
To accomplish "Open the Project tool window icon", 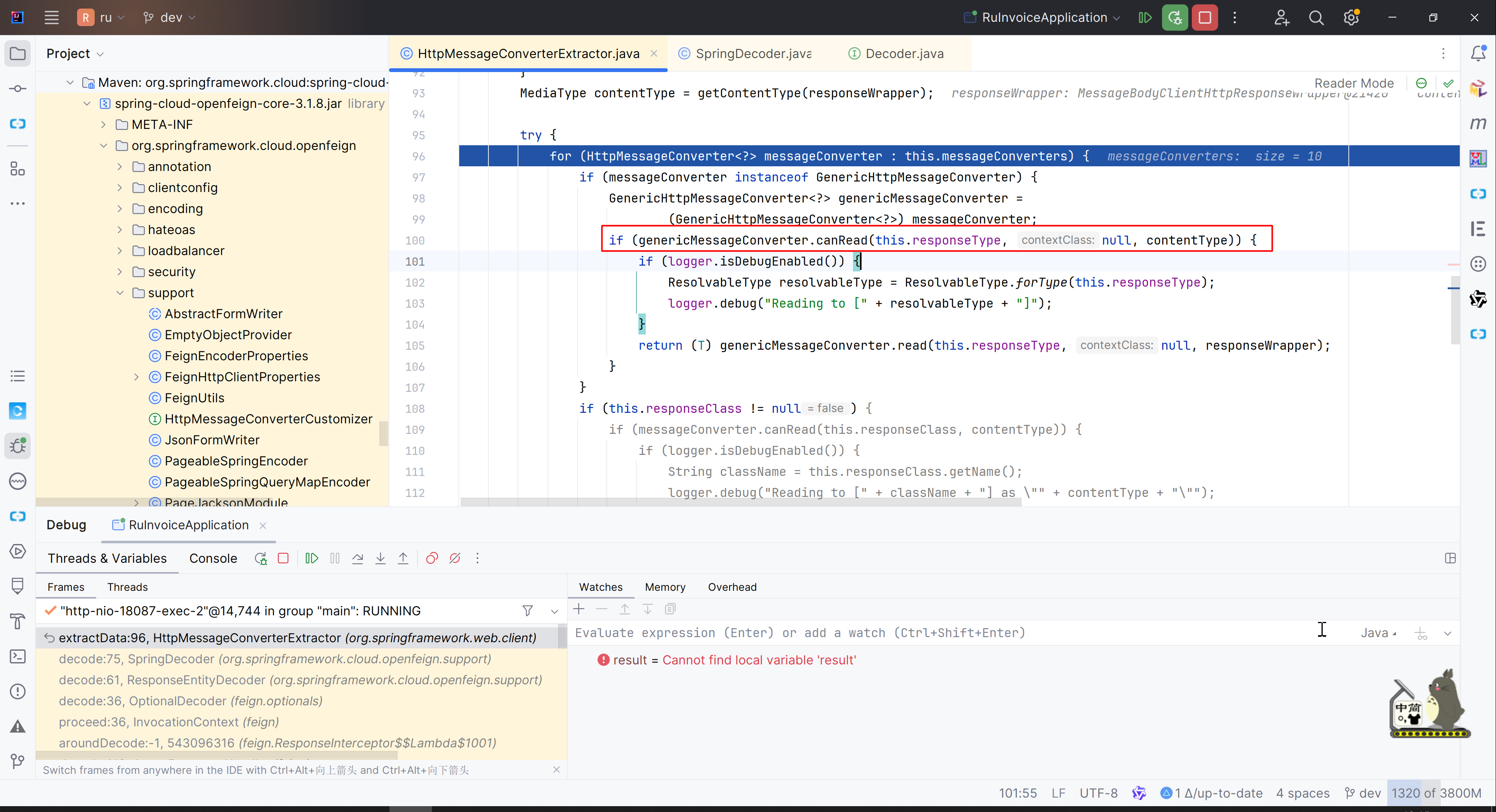I will pyautogui.click(x=18, y=53).
